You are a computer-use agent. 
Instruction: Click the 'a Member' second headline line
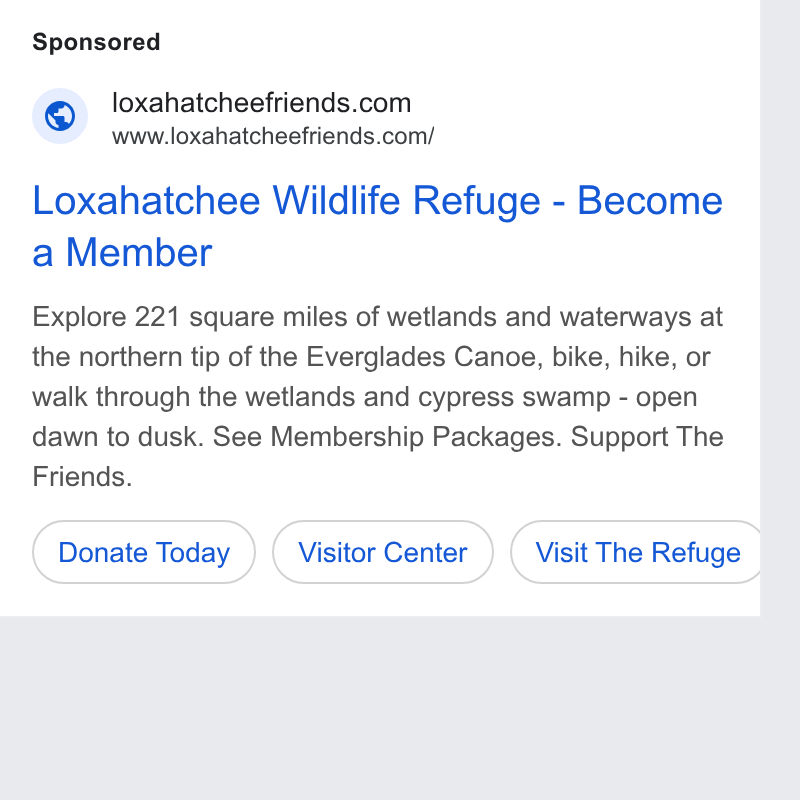[122, 253]
